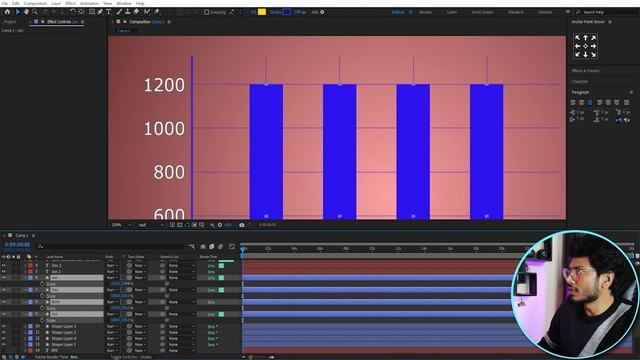This screenshot has width=640, height=360.
Task: Open workspace overflow chevrons menu
Action: [x=568, y=12]
